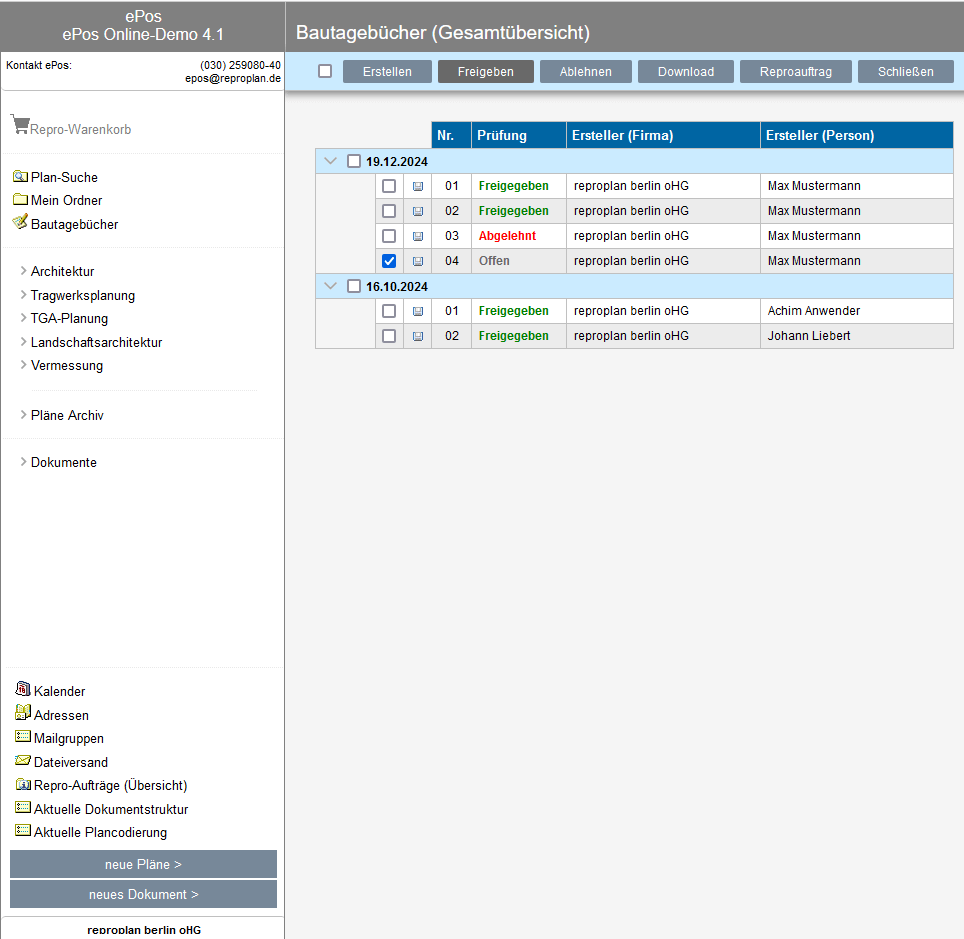This screenshot has width=964, height=939.
Task: Click the Prüfung column header
Action: [x=519, y=135]
